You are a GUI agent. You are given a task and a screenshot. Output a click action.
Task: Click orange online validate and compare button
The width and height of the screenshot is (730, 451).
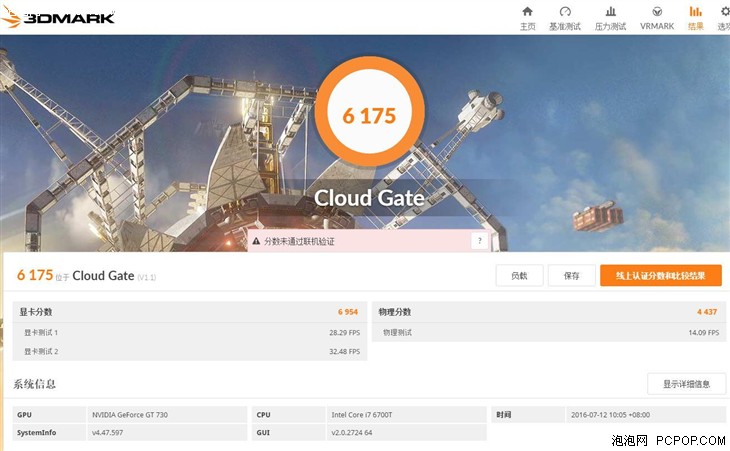click(661, 276)
